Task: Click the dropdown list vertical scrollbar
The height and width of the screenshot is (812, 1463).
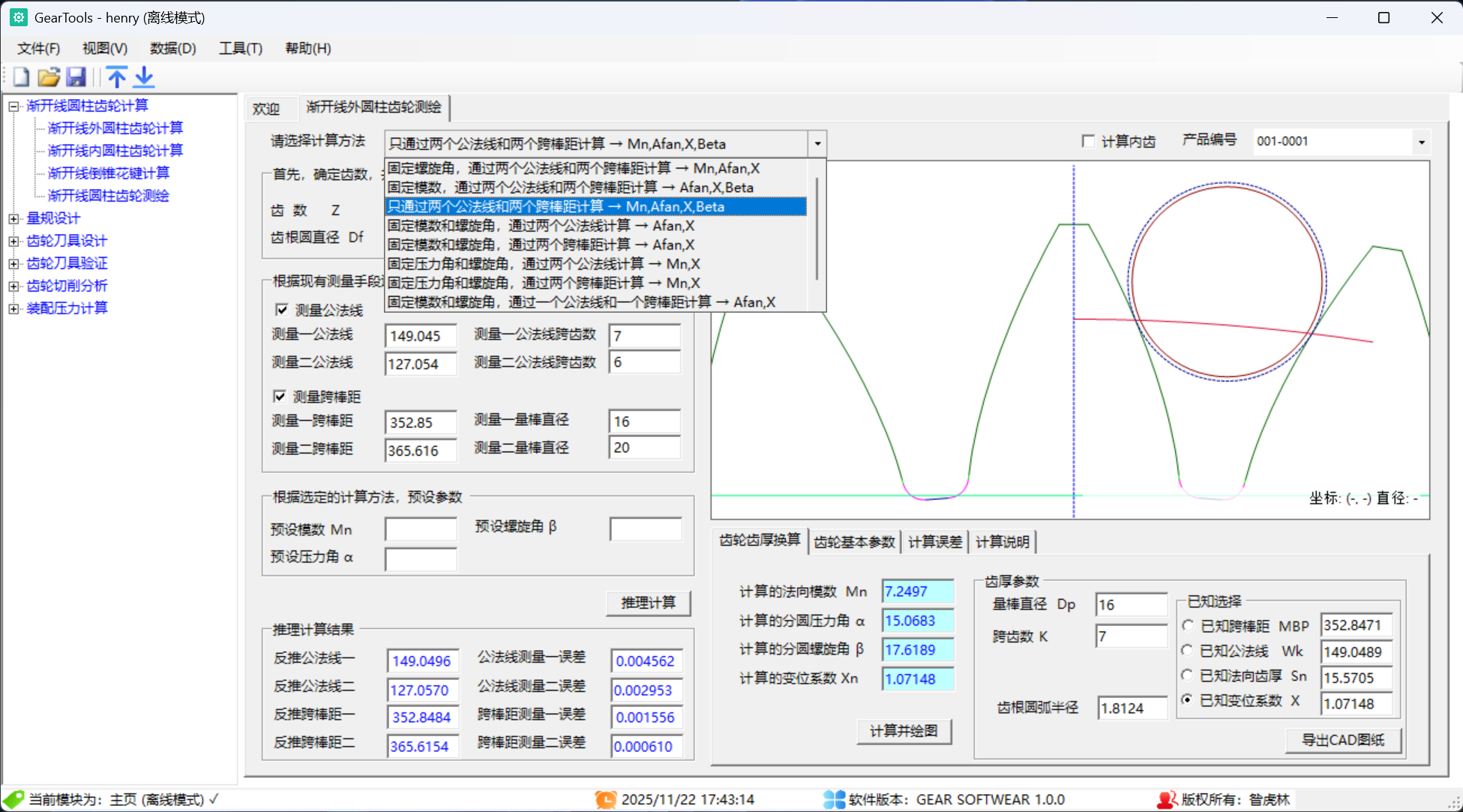Action: [817, 229]
